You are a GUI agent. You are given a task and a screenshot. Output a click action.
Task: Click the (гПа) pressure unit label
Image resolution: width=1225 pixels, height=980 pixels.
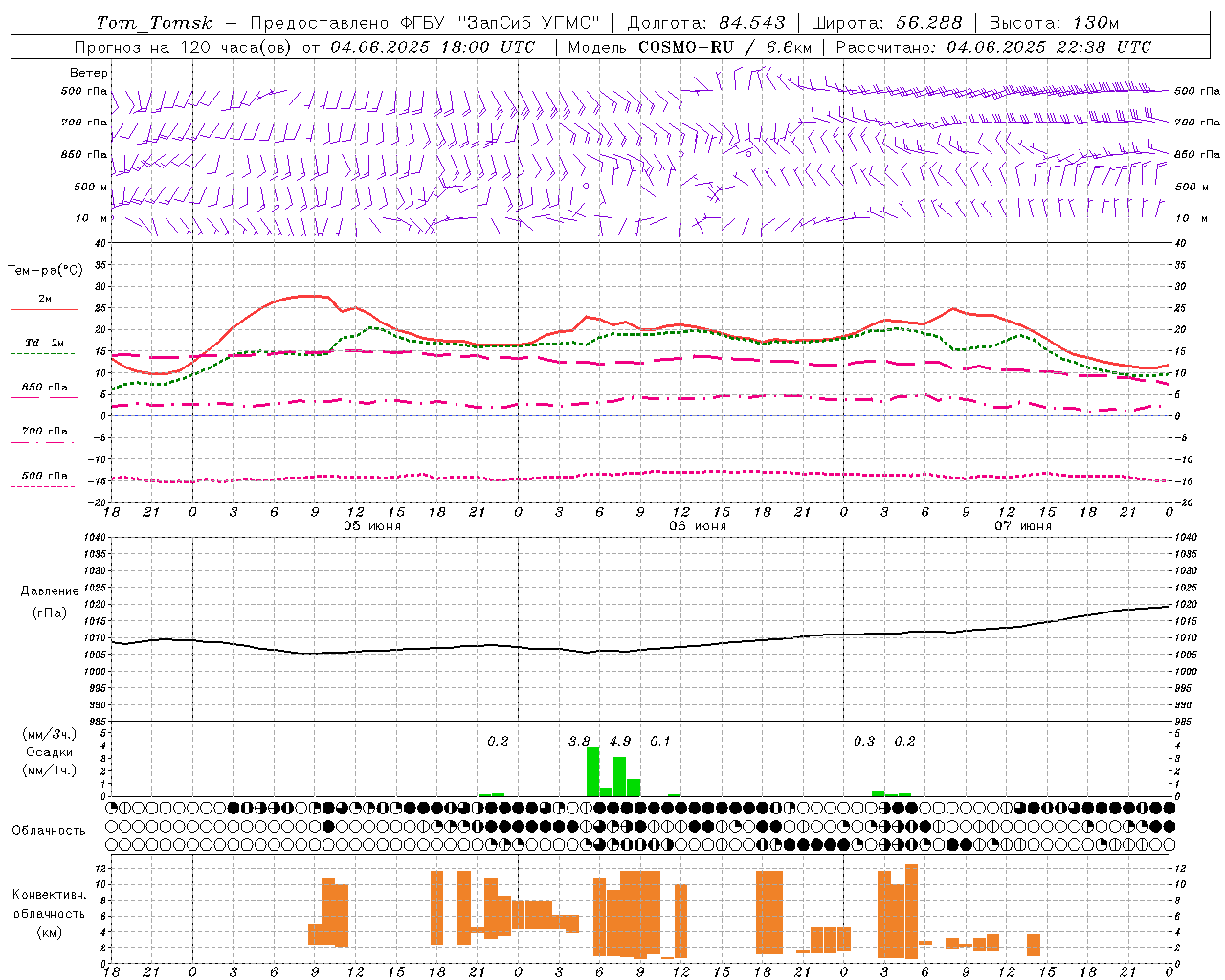pyautogui.click(x=50, y=613)
